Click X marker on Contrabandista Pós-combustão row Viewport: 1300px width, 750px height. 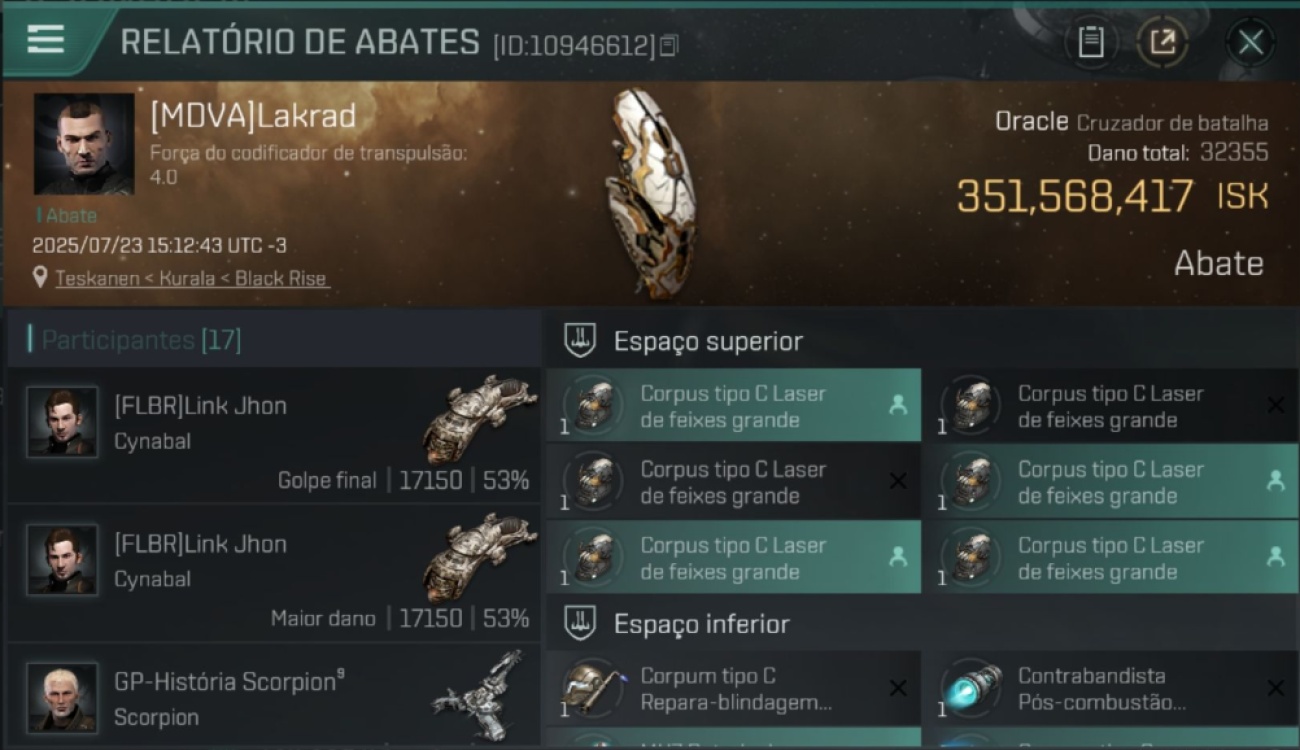[x=1275, y=688]
